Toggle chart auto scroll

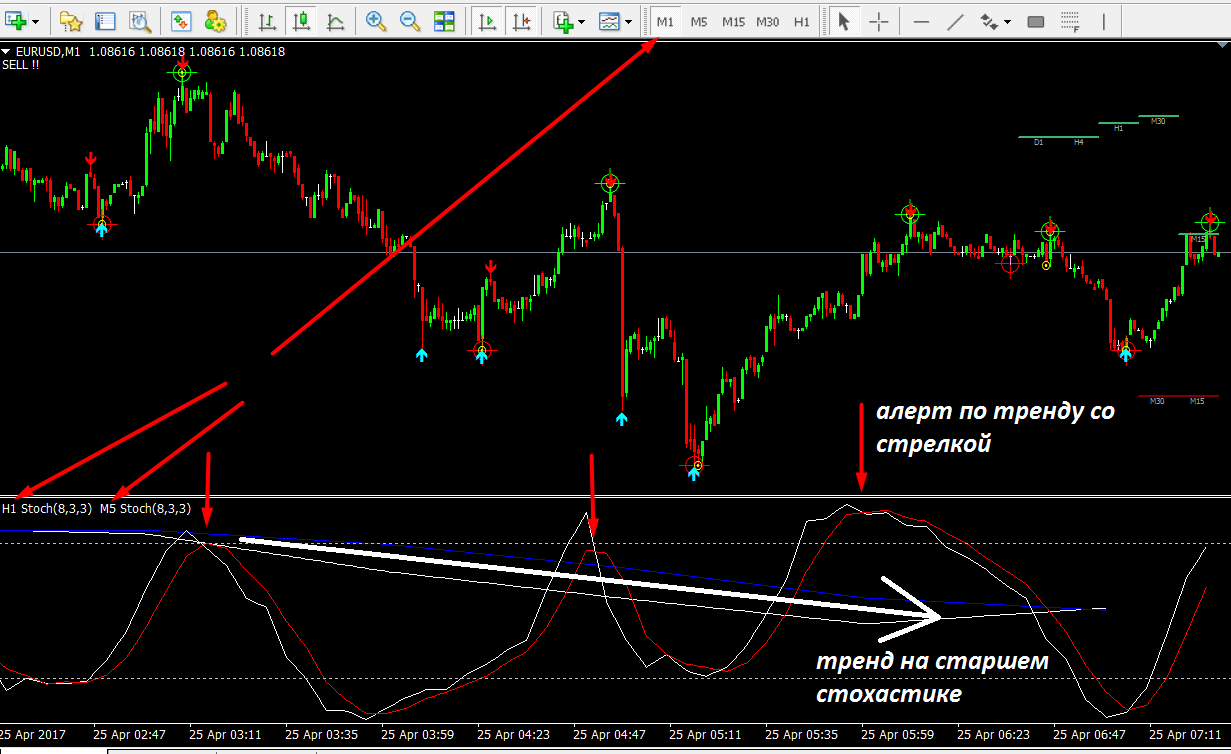click(487, 21)
